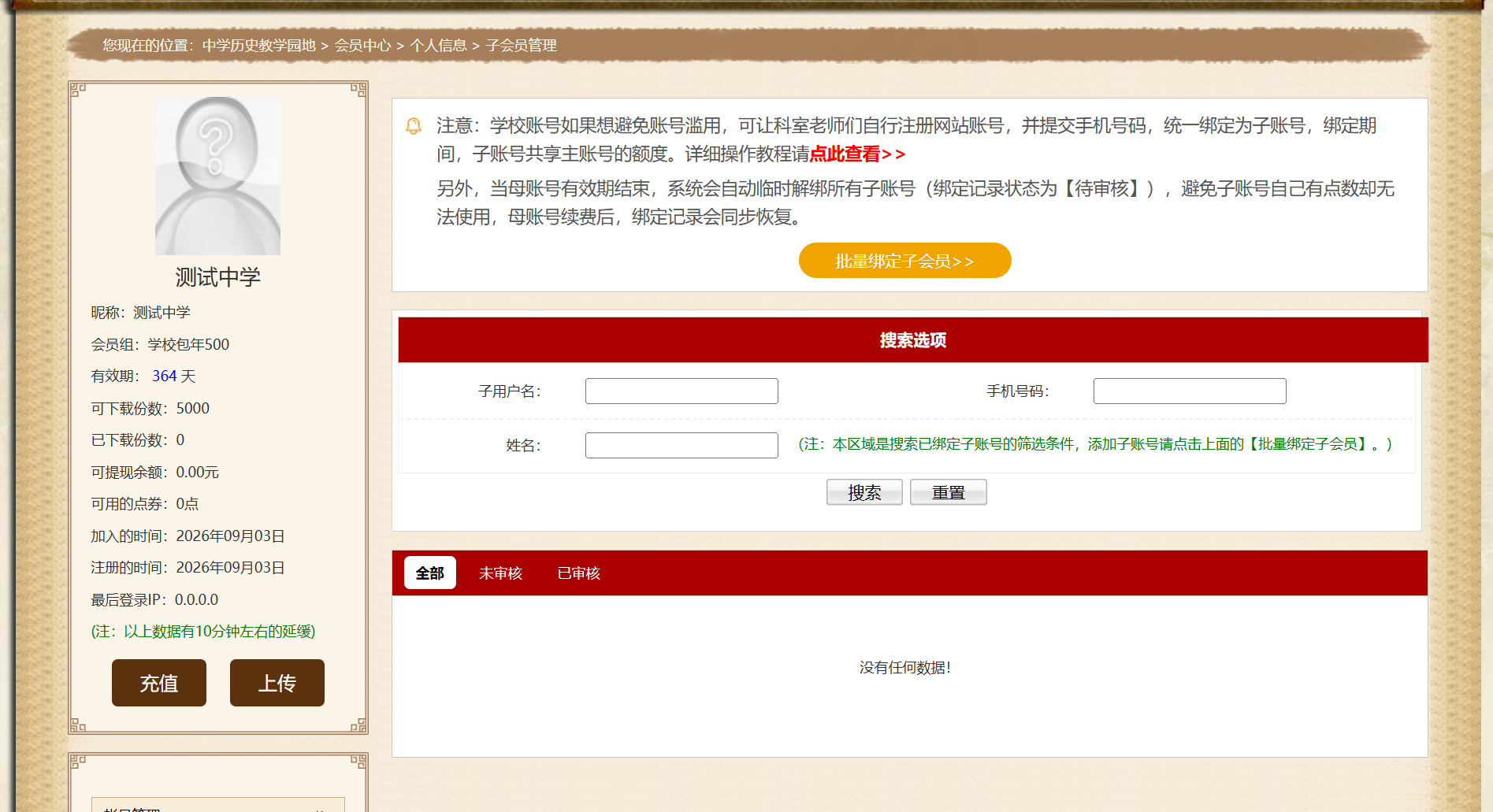Viewport: 1493px width, 812px height.
Task: Focus the 子用户名 input field
Action: click(x=682, y=391)
